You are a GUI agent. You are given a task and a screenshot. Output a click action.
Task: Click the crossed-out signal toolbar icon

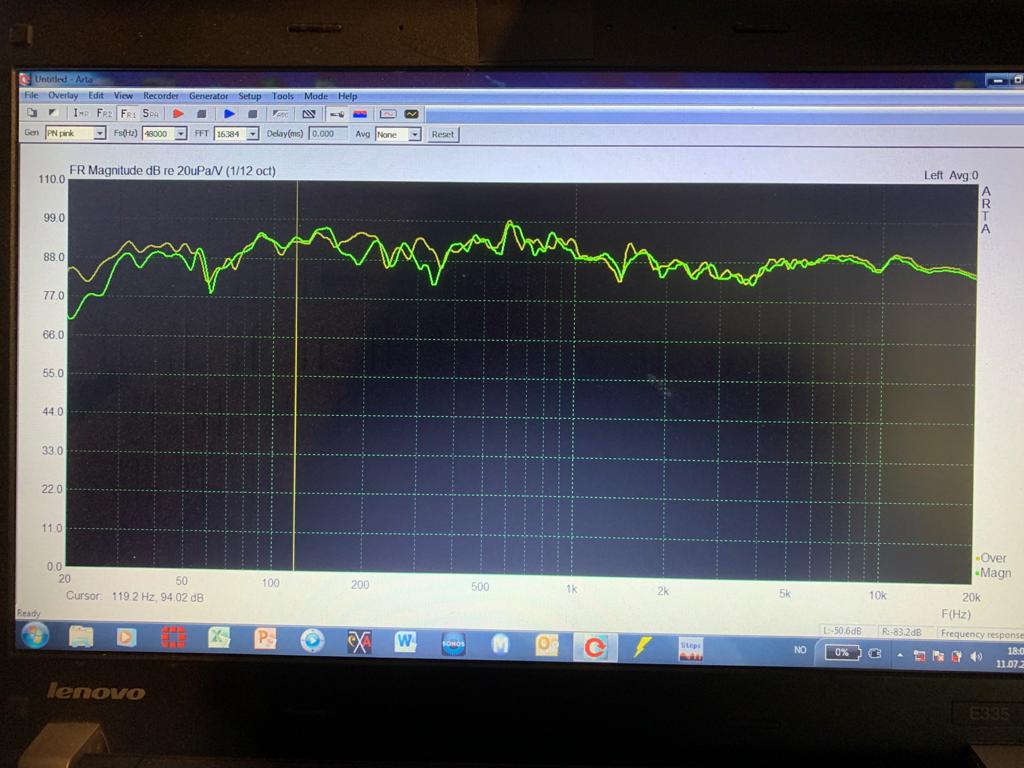[x=309, y=114]
